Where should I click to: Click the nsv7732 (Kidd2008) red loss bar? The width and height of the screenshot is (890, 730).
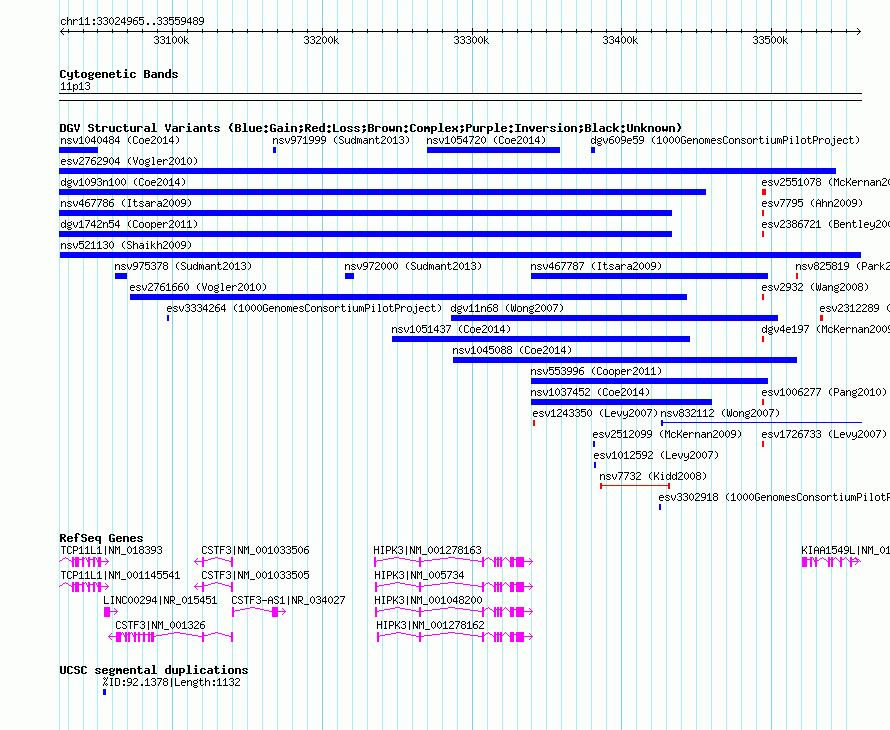pyautogui.click(x=635, y=486)
